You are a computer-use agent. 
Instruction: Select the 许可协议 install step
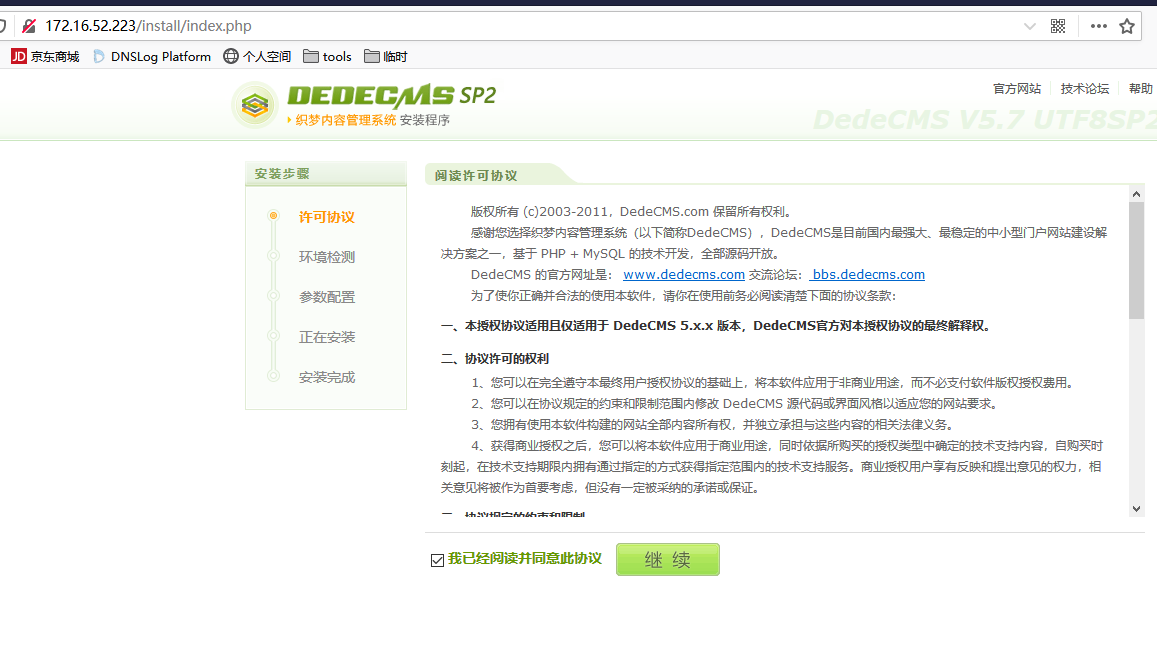326,217
